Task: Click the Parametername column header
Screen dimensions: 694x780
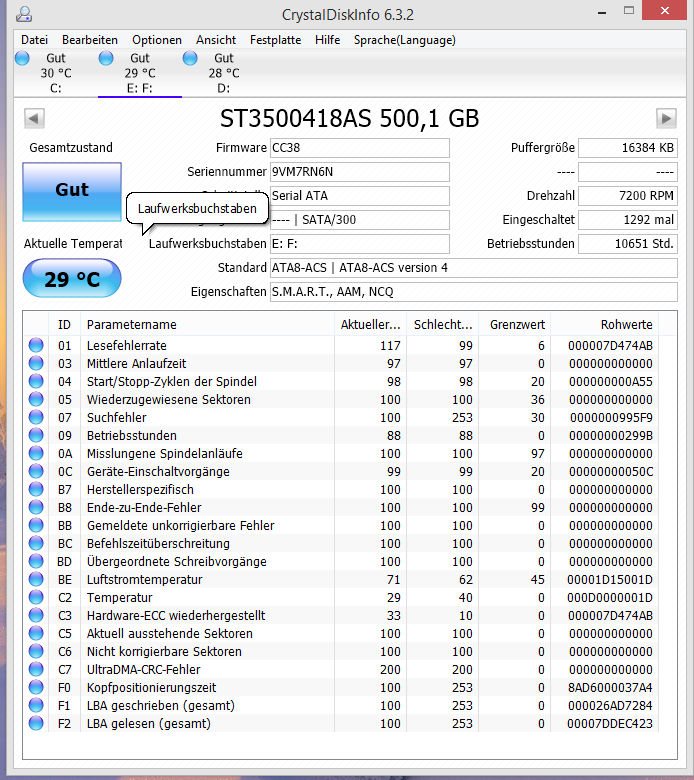Action: coord(208,324)
